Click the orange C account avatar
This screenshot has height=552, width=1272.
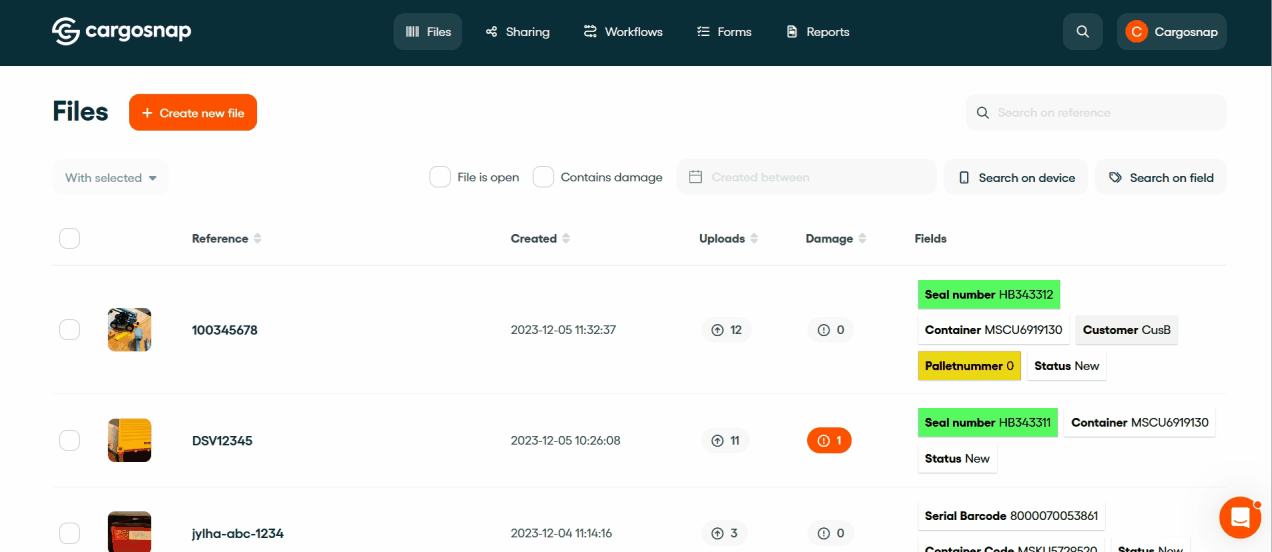coord(1136,32)
